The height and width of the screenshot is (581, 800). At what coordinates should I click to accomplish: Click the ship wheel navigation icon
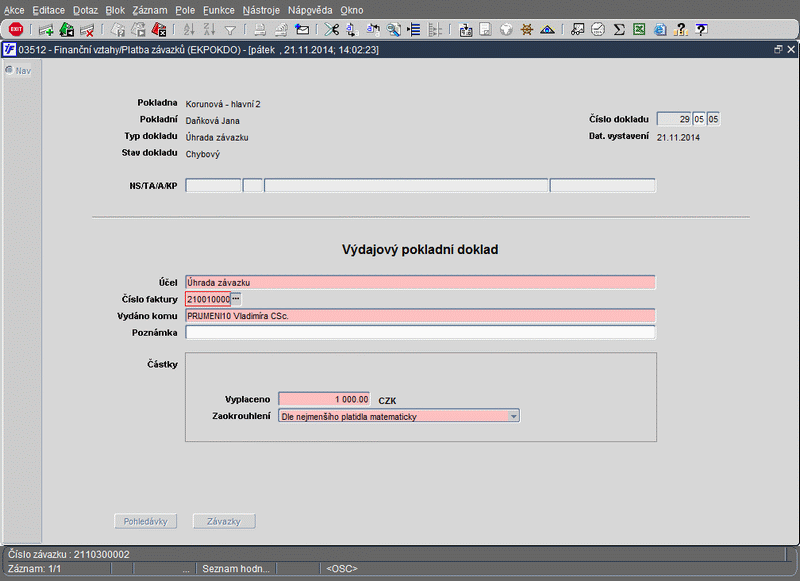click(527, 30)
